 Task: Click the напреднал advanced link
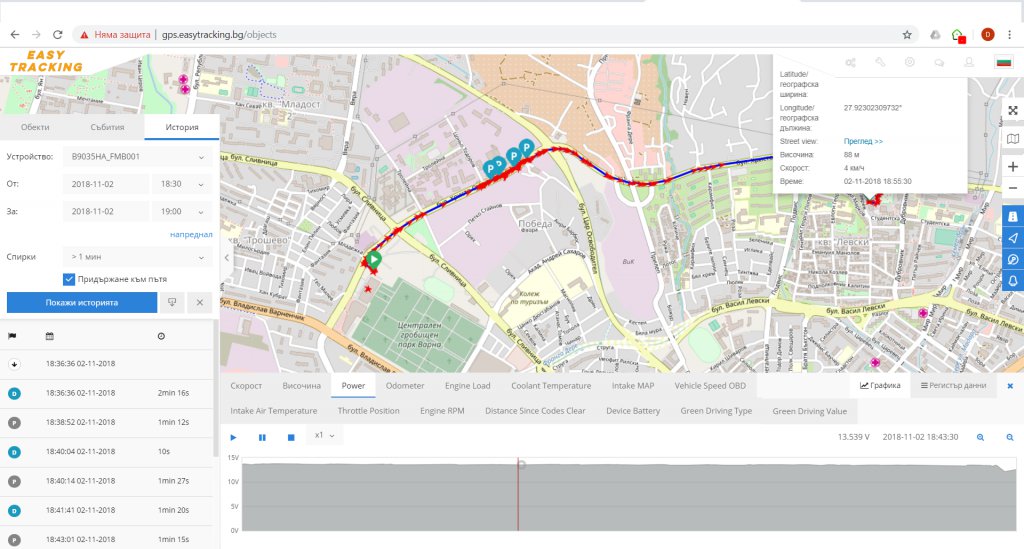click(x=191, y=234)
